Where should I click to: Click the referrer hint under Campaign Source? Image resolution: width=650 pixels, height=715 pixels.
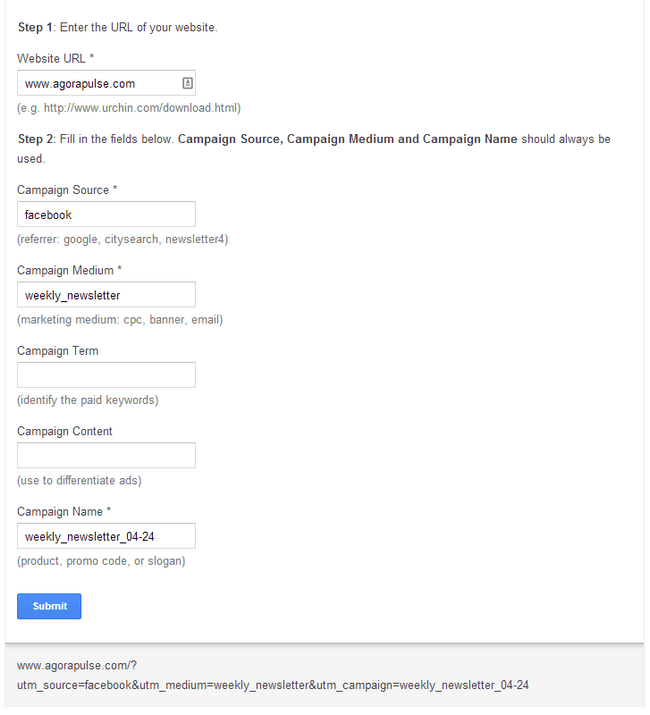(x=123, y=239)
